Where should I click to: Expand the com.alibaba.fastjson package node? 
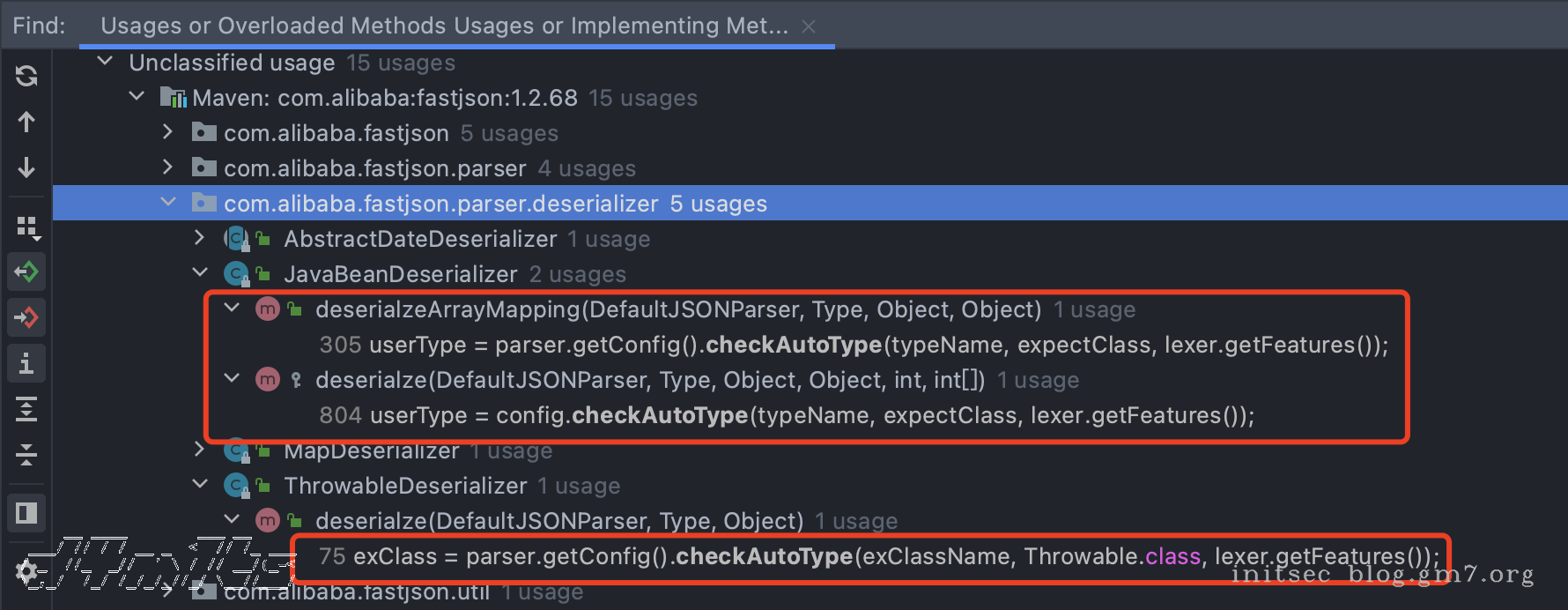tap(168, 132)
